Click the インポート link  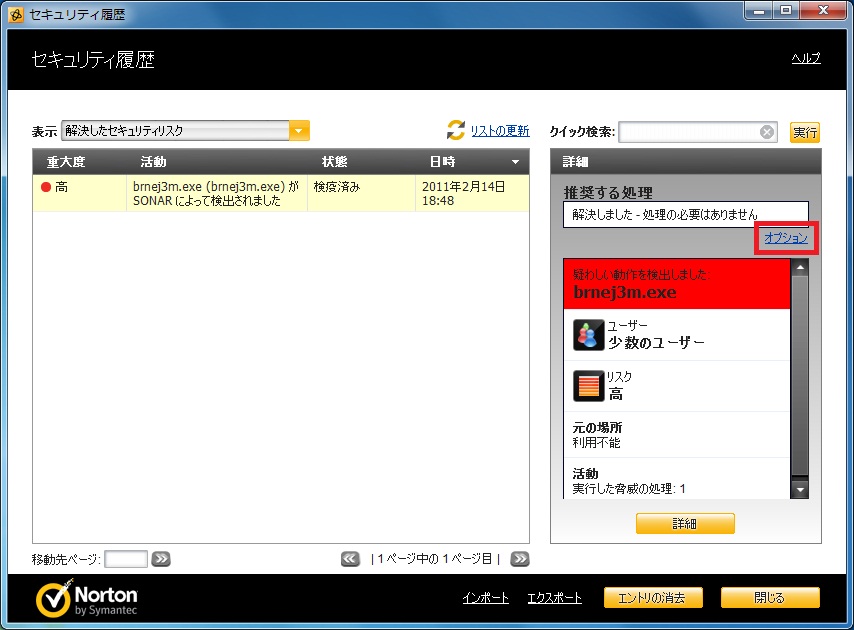[485, 598]
